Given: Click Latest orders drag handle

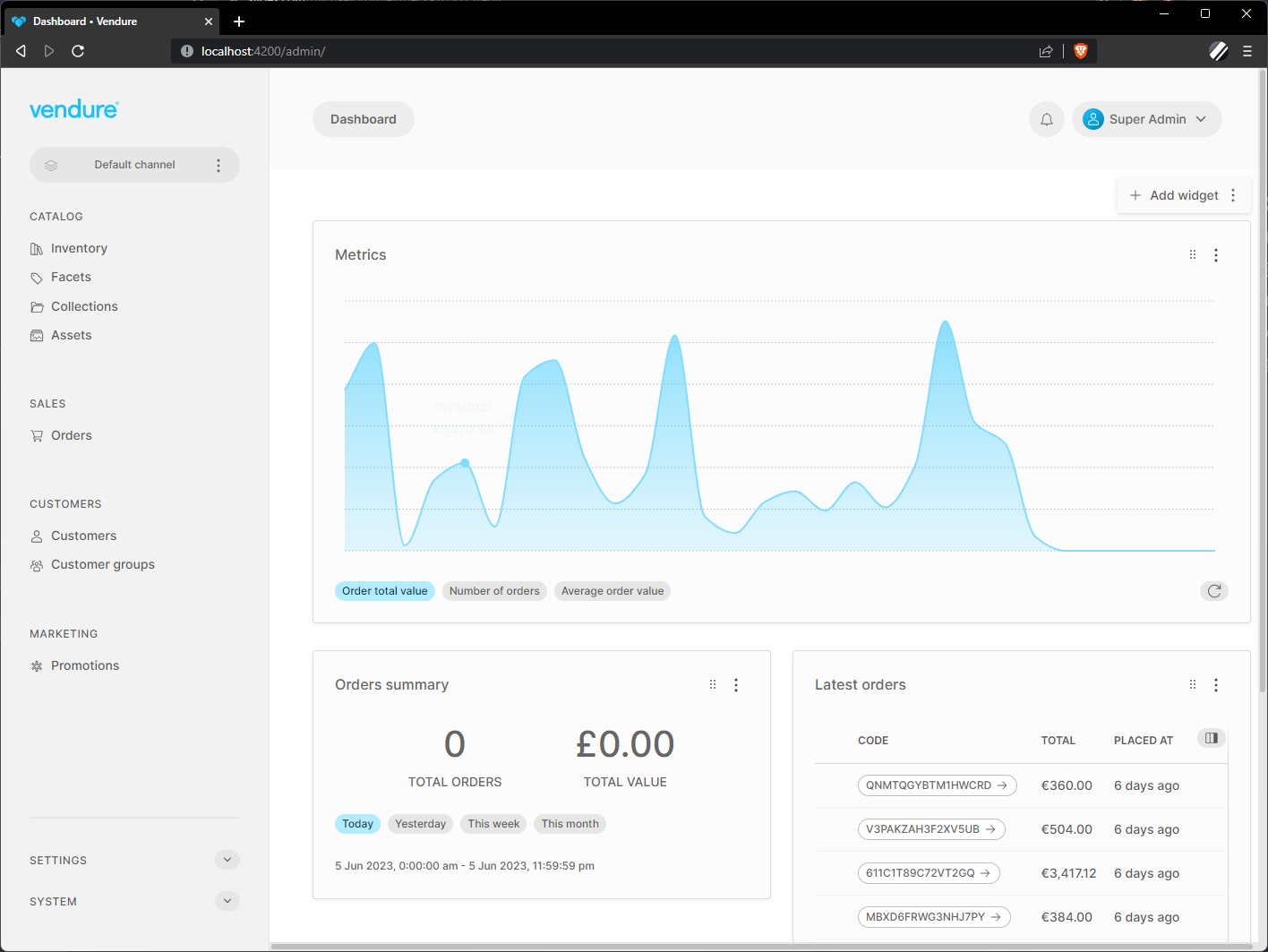Looking at the screenshot, I should coord(1193,684).
